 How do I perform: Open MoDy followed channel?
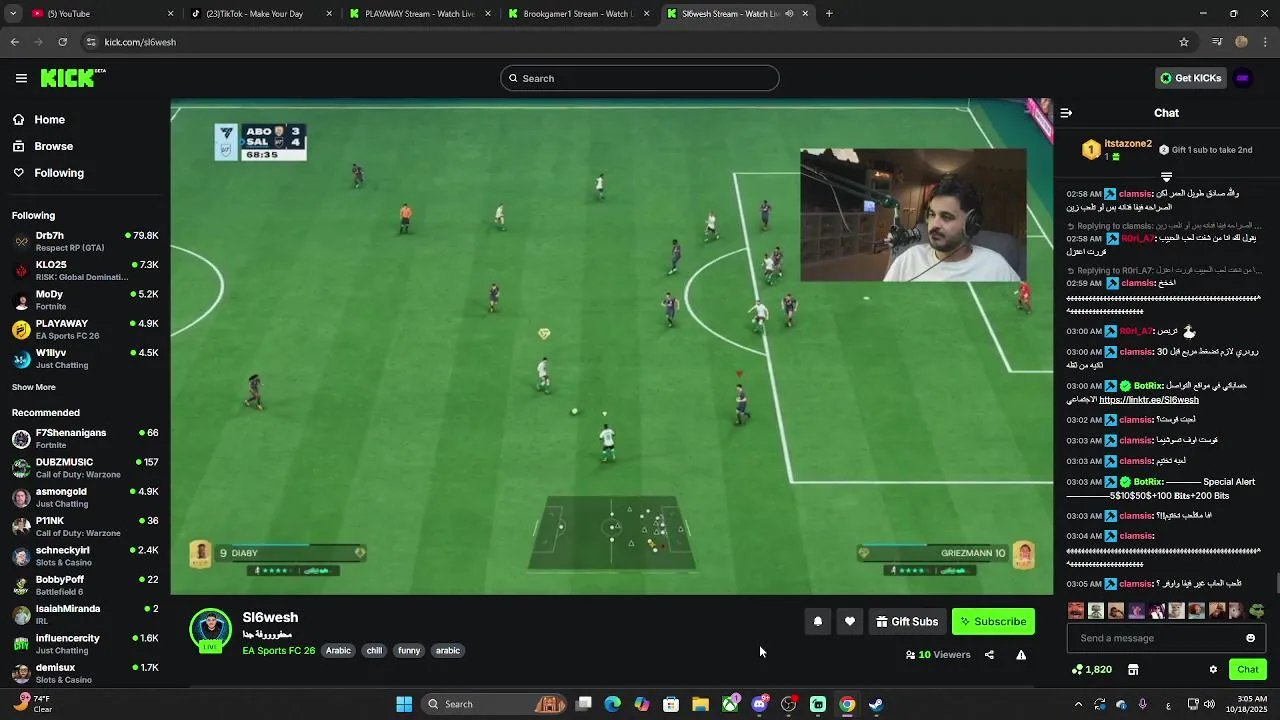[x=85, y=300]
